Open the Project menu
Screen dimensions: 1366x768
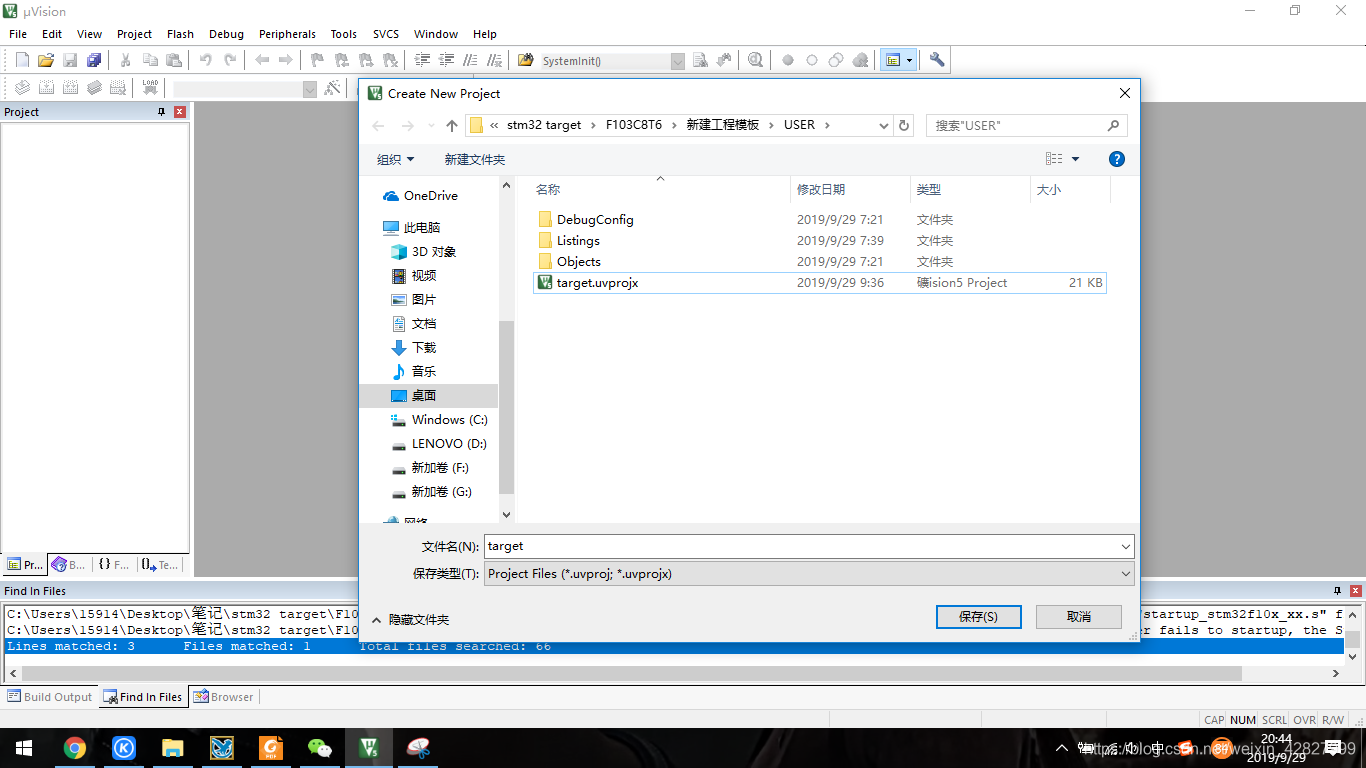[x=134, y=34]
